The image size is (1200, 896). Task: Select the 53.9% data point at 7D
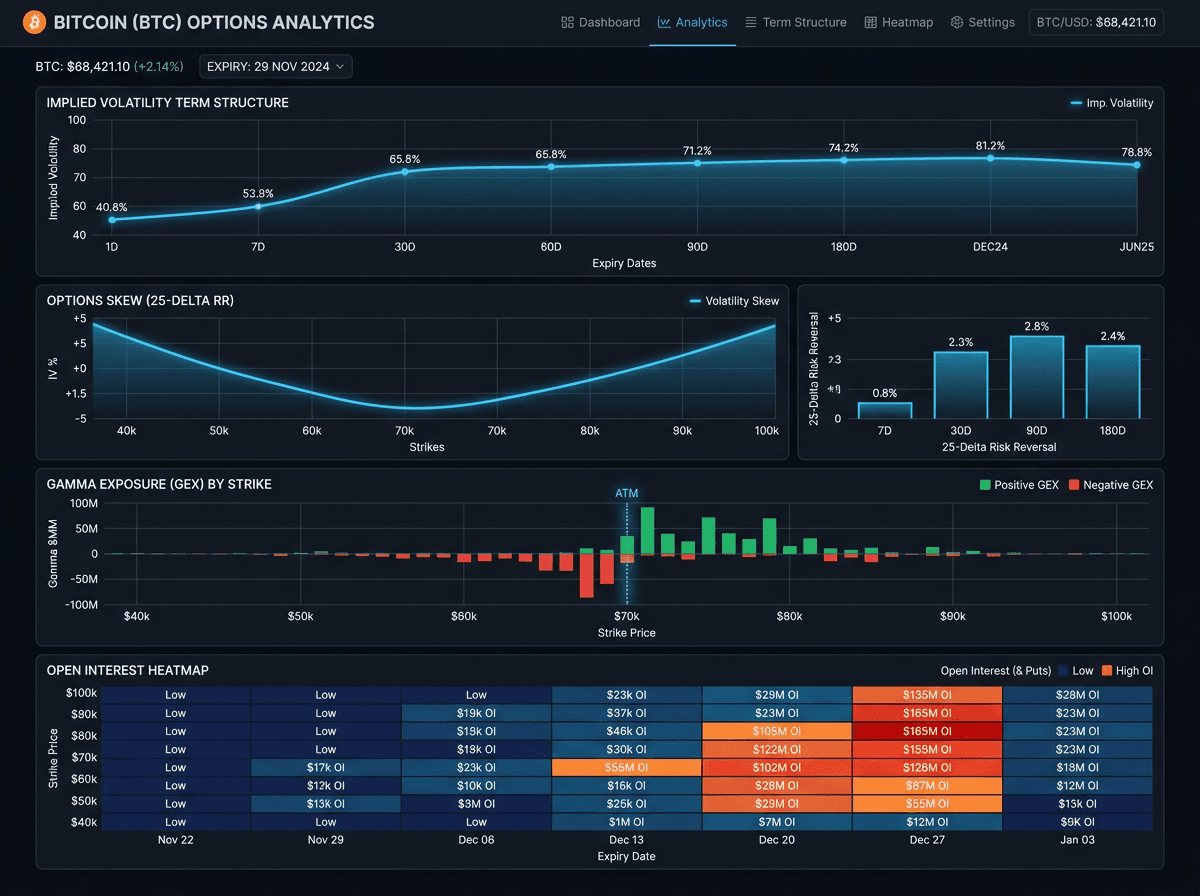258,206
